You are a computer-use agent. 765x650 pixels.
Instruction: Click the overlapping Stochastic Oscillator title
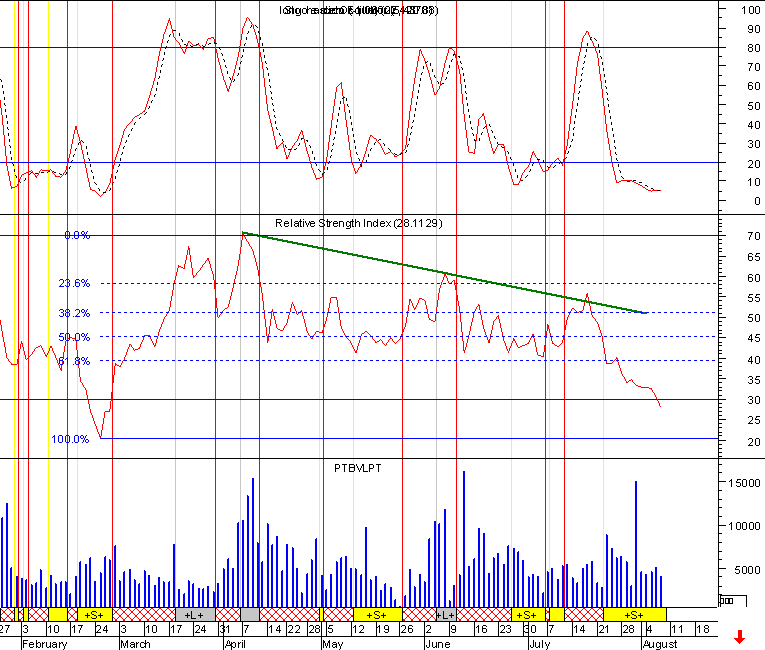tap(359, 10)
